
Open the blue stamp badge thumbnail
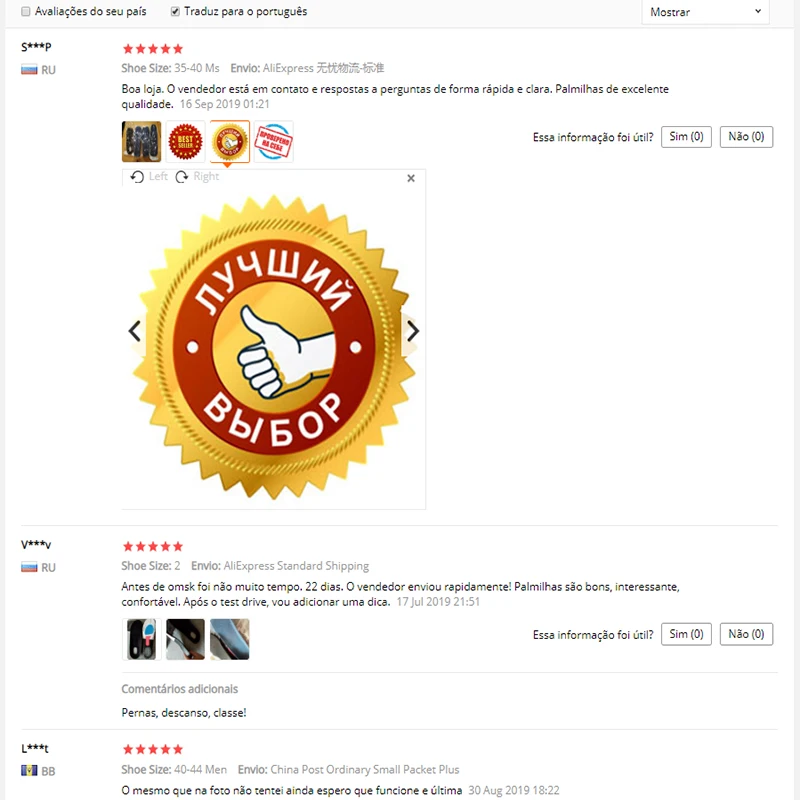273,142
